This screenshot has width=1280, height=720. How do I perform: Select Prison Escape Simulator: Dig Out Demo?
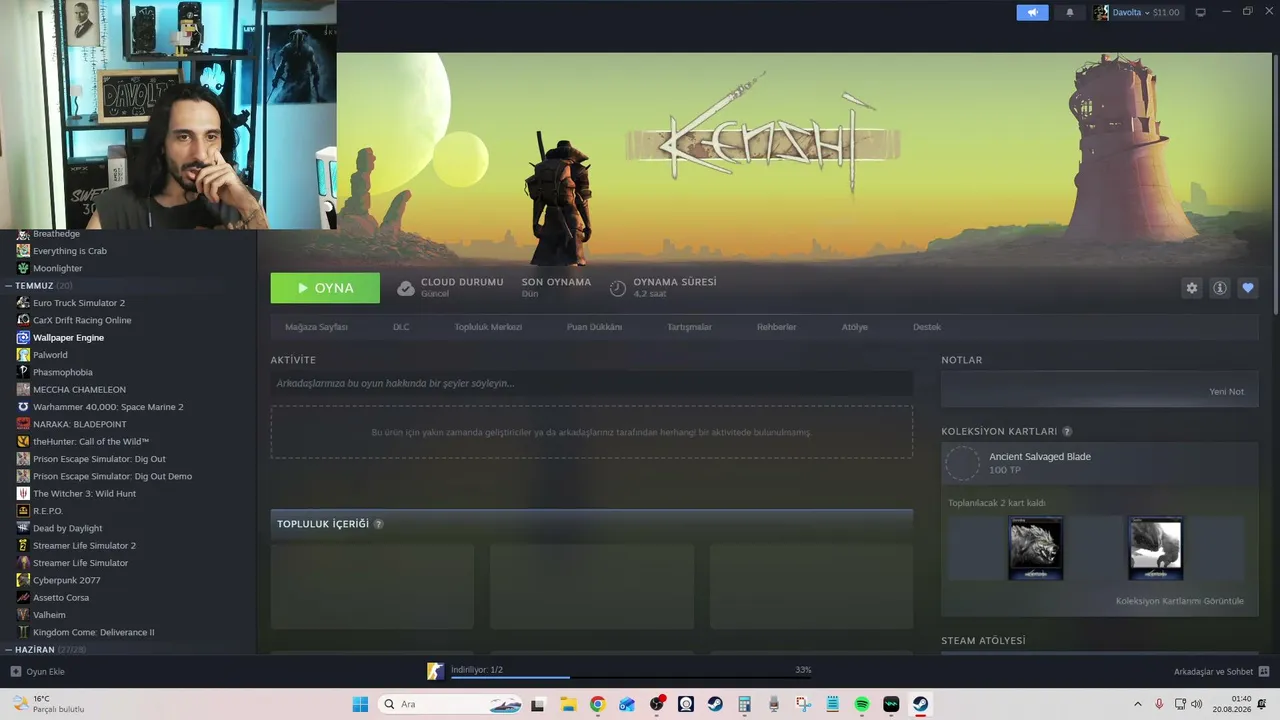tap(112, 476)
